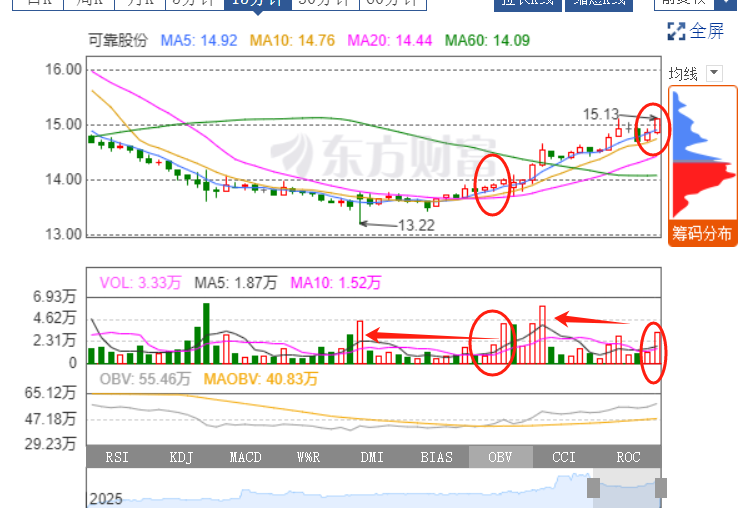Viewport: 740px width, 510px height.
Task: Click the 15.13 high price annotation
Action: (600, 114)
